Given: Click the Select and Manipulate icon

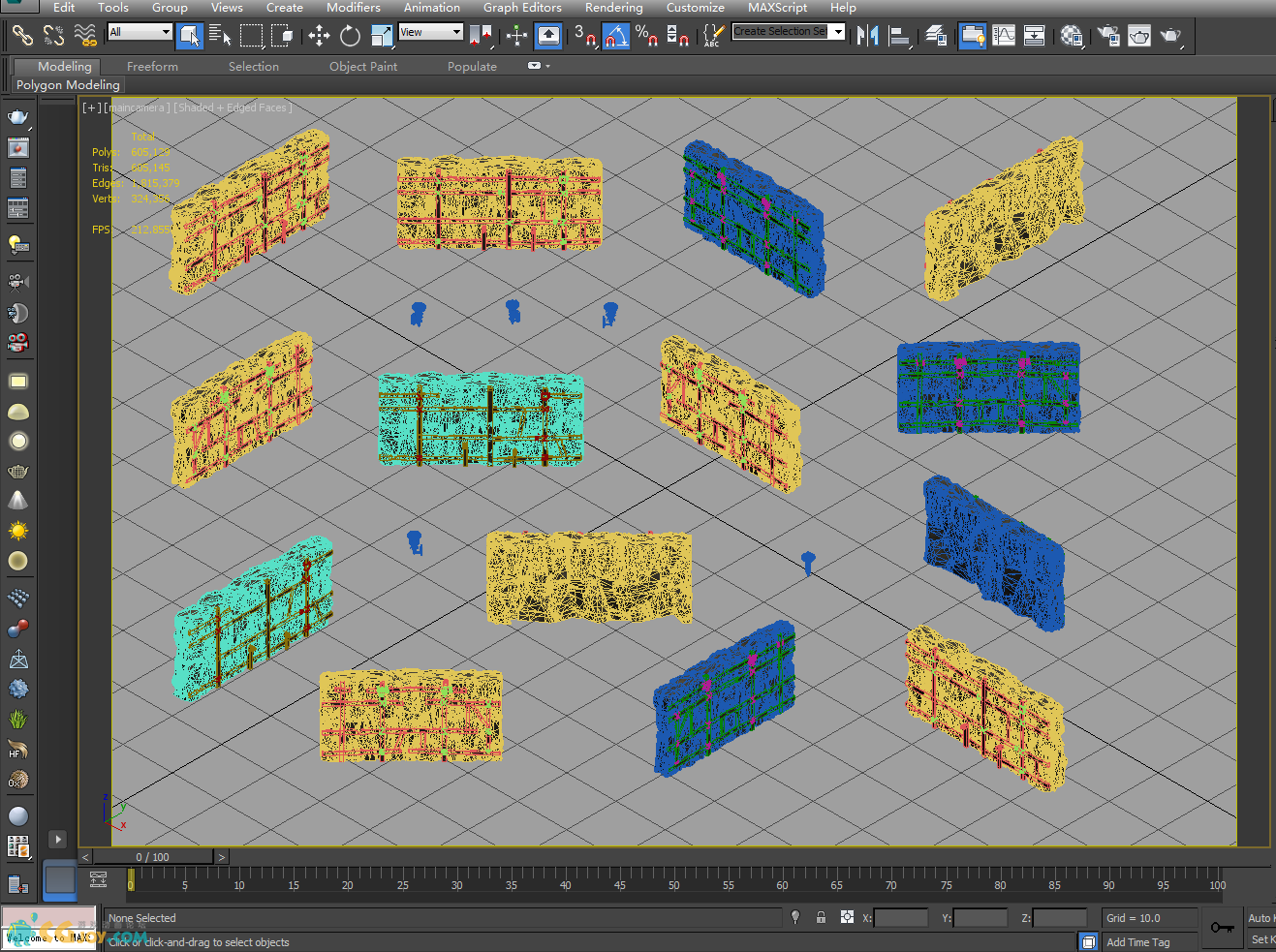Looking at the screenshot, I should 516,36.
